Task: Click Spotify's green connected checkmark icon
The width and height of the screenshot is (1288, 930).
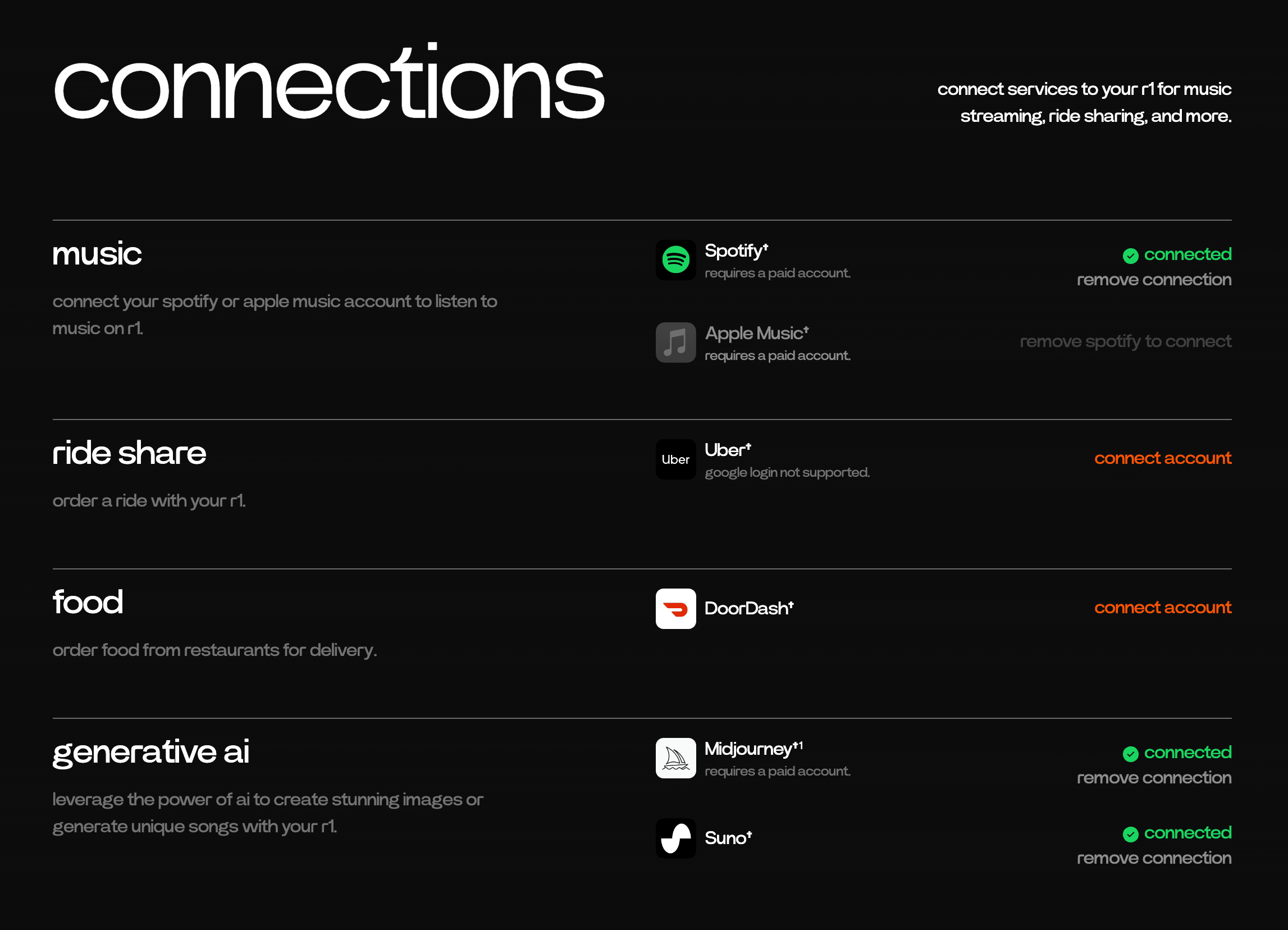Action: pos(1130,256)
